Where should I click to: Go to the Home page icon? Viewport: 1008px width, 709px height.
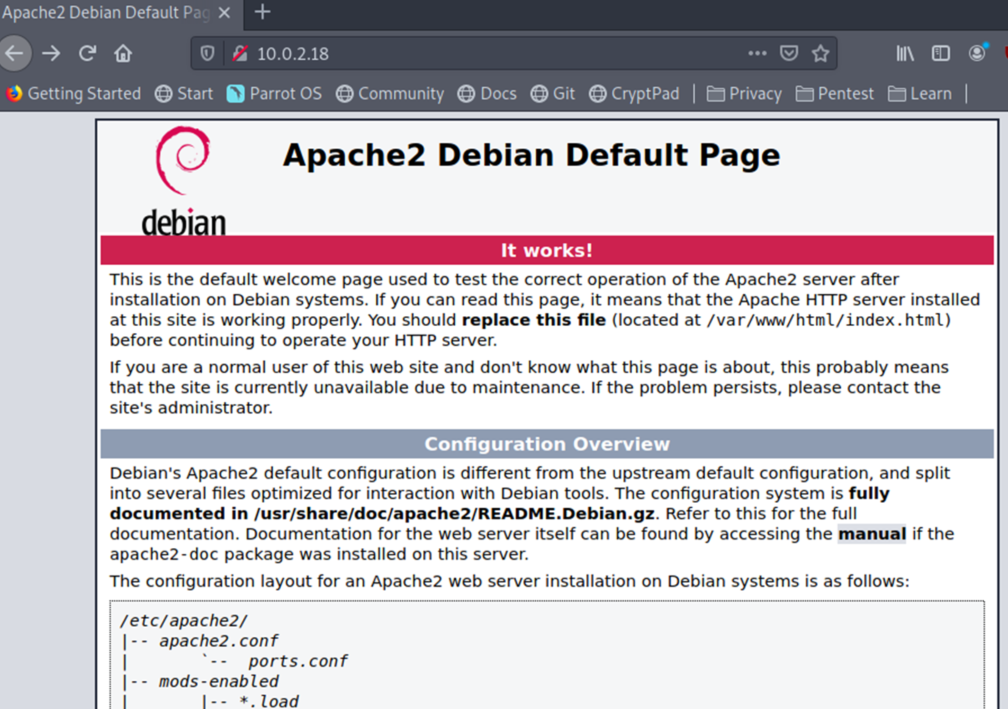pos(123,53)
